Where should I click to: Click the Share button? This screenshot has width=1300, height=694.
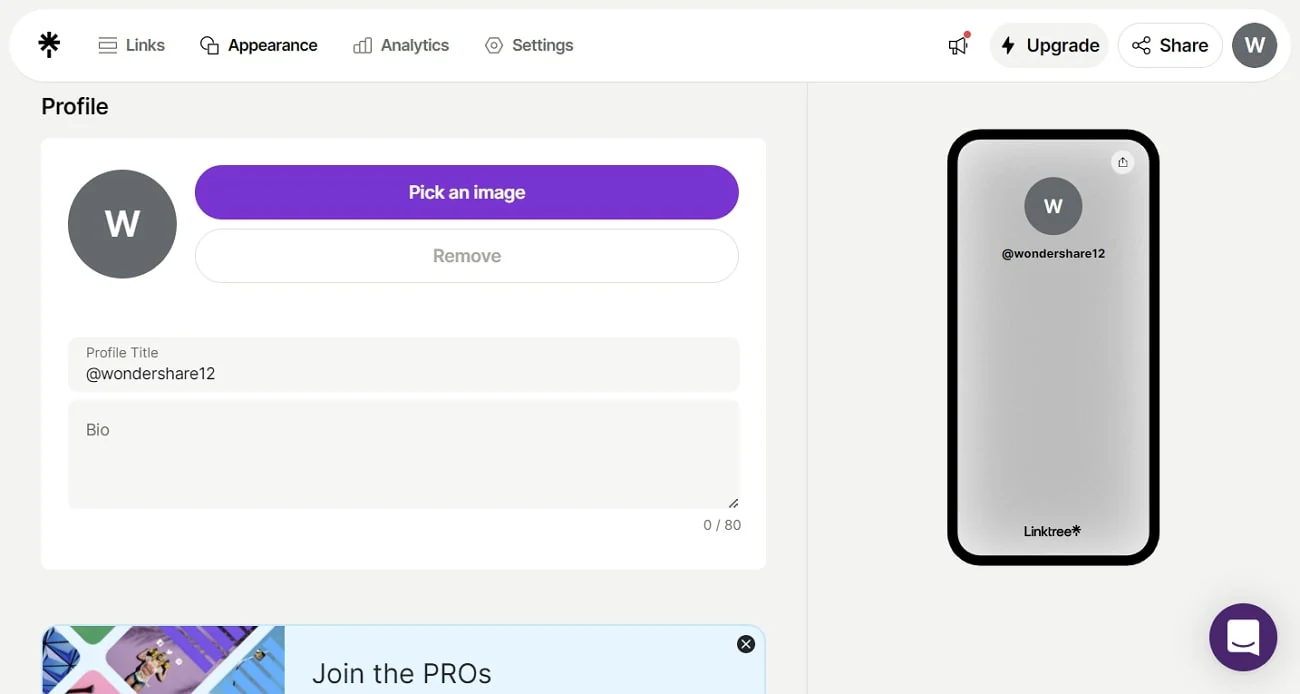coord(1170,45)
